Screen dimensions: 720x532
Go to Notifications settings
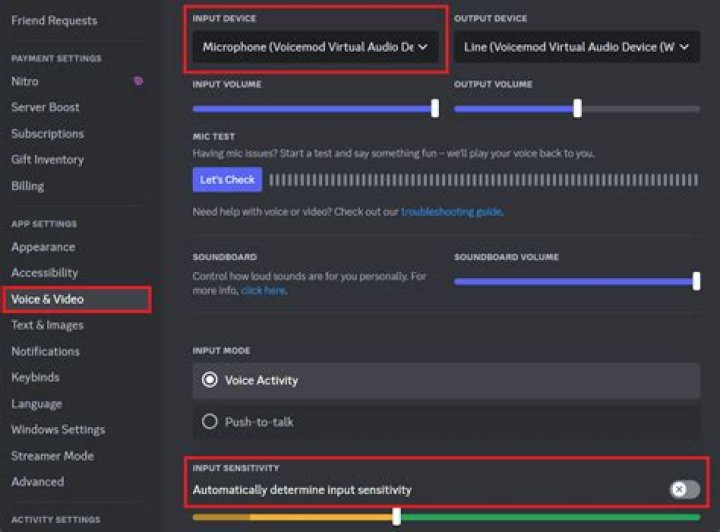(45, 351)
